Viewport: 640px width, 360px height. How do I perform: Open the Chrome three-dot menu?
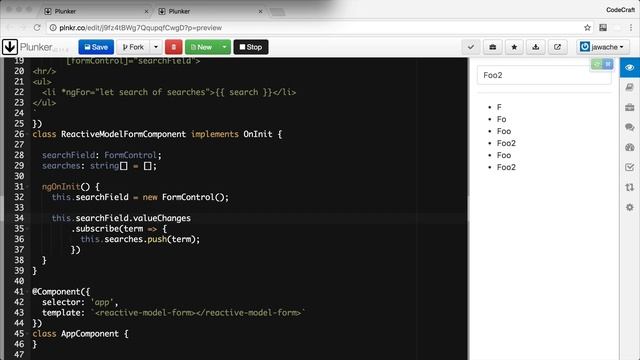(631, 28)
